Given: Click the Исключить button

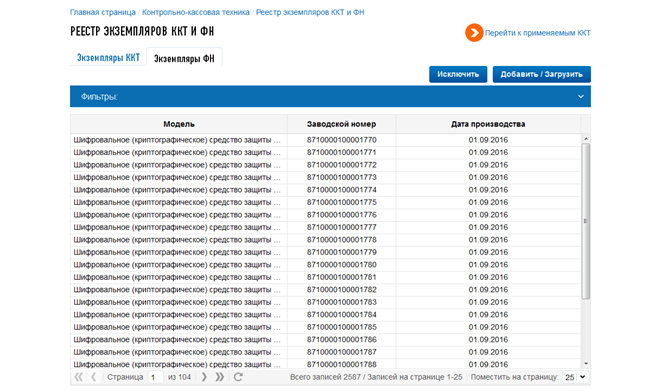Looking at the screenshot, I should [x=458, y=75].
